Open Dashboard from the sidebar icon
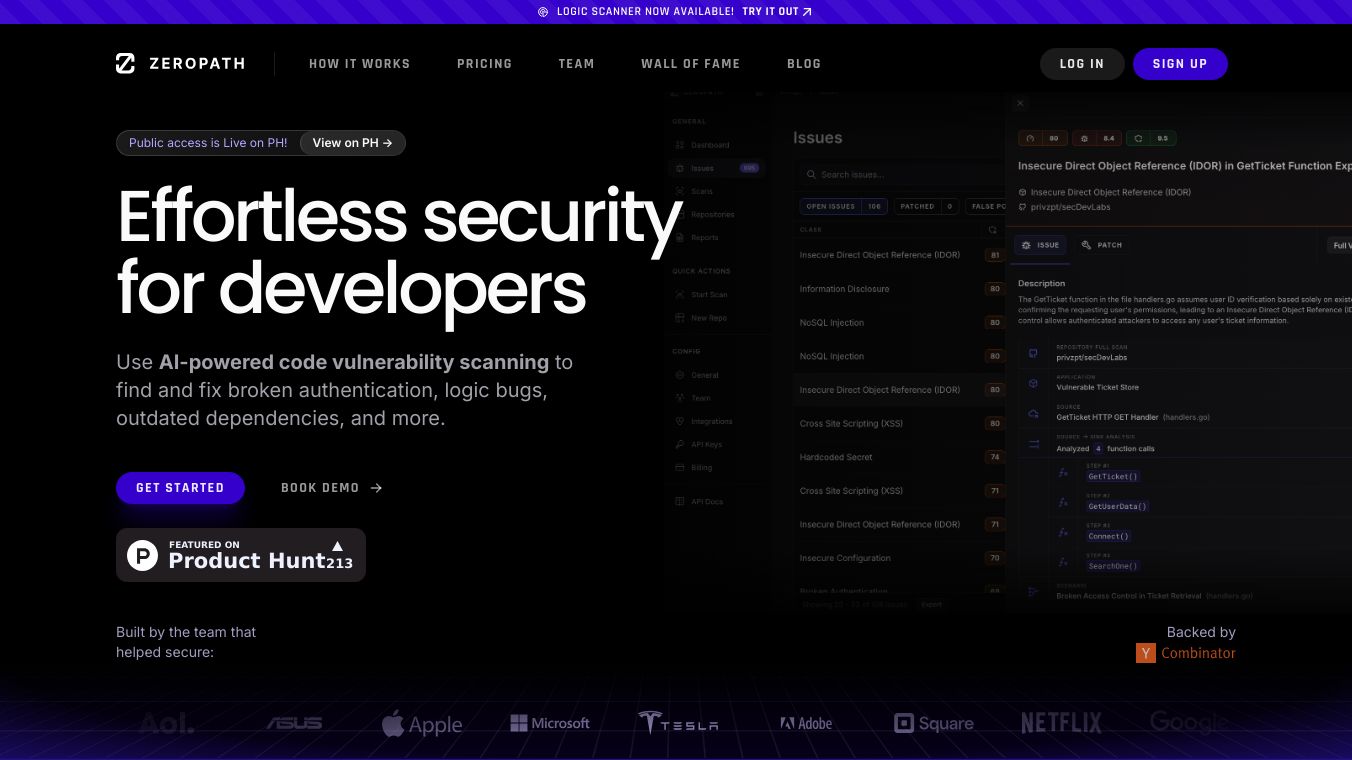Viewport: 1352px width, 760px height. (x=681, y=145)
